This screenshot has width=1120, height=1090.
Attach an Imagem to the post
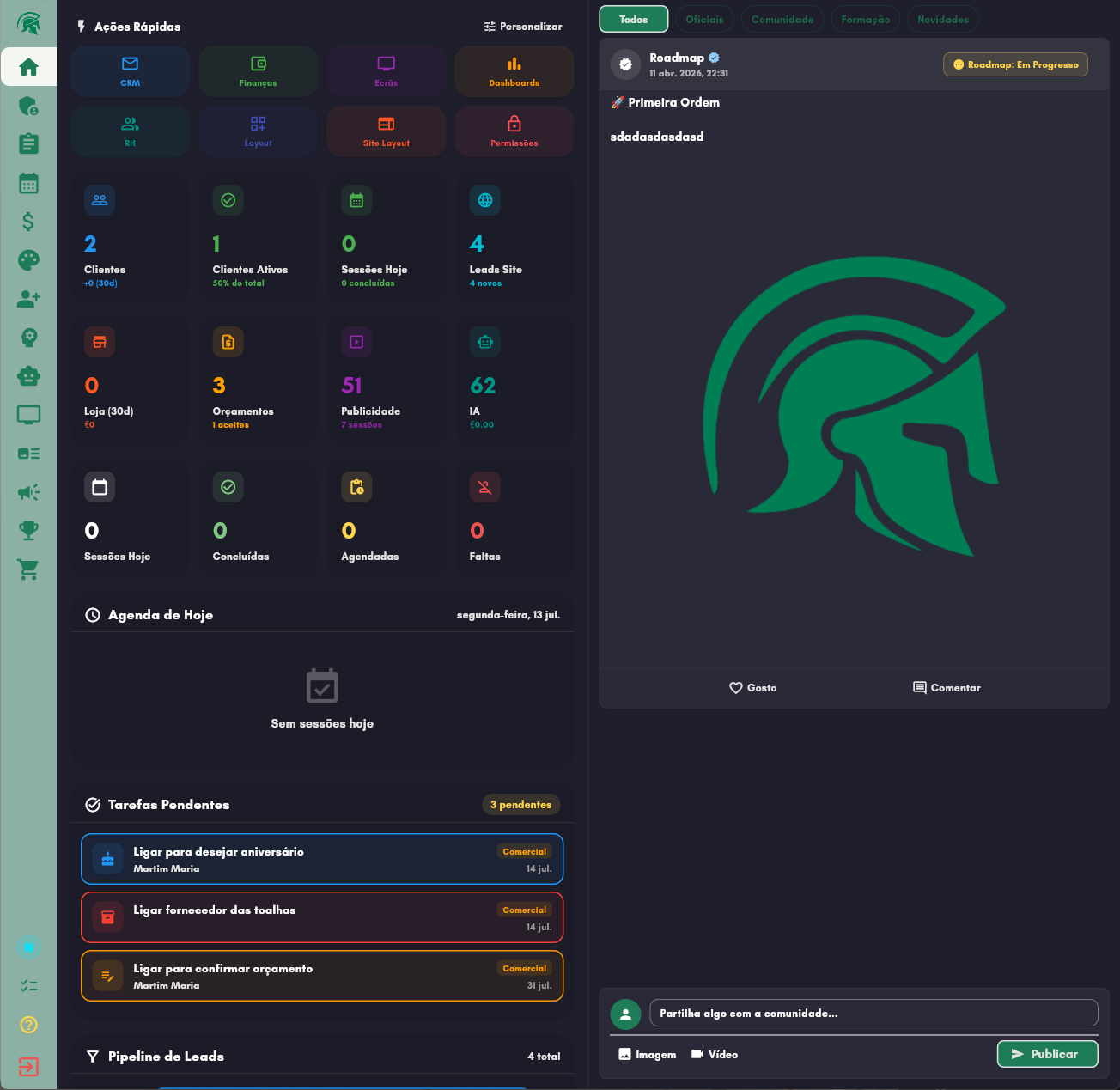(647, 1054)
